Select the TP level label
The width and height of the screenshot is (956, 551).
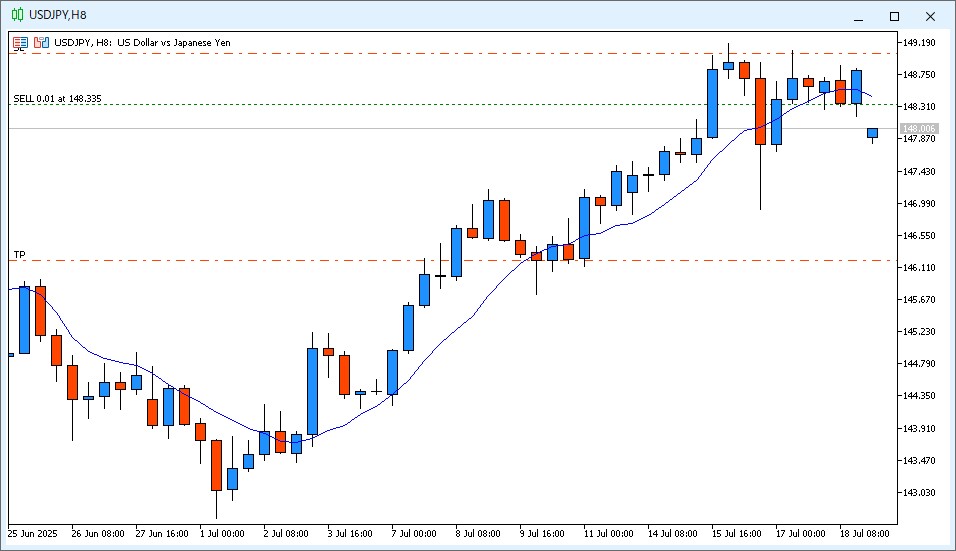20,255
